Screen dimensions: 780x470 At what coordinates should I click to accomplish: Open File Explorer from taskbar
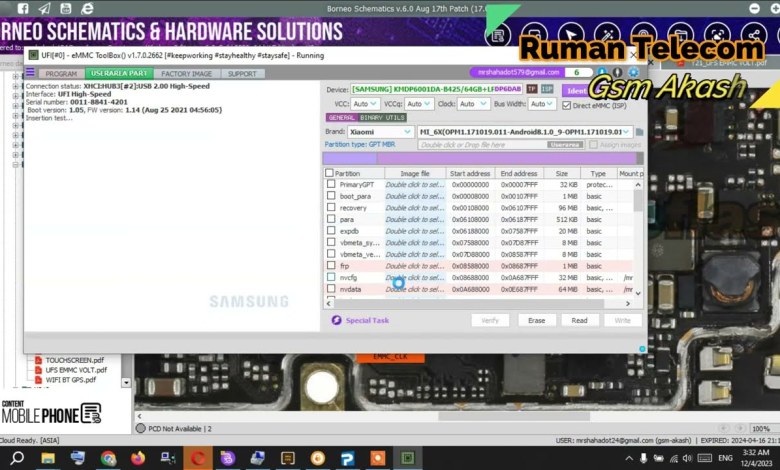pyautogui.click(x=48, y=458)
